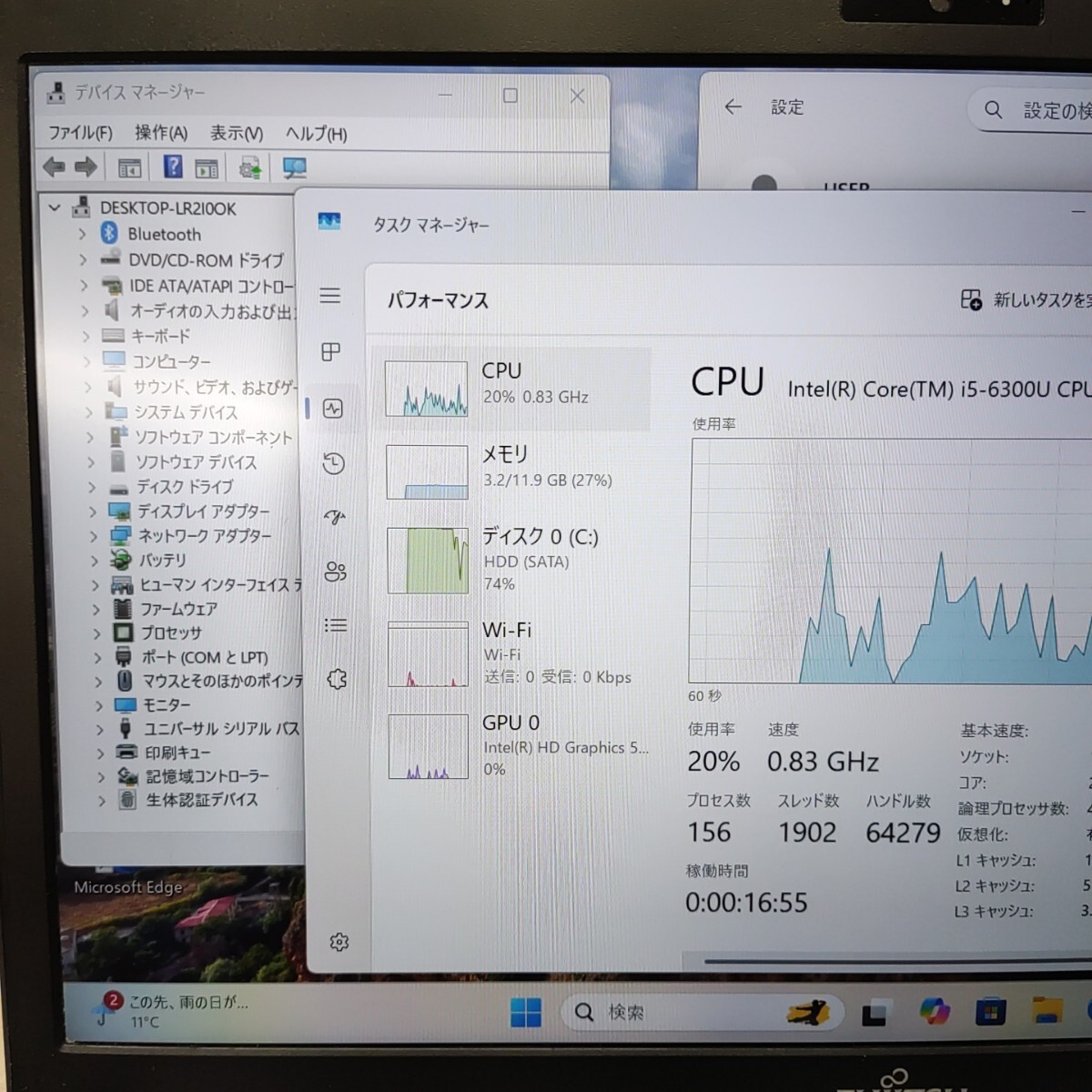
Task: Open the Details list icon in Task Manager
Action: point(336,625)
